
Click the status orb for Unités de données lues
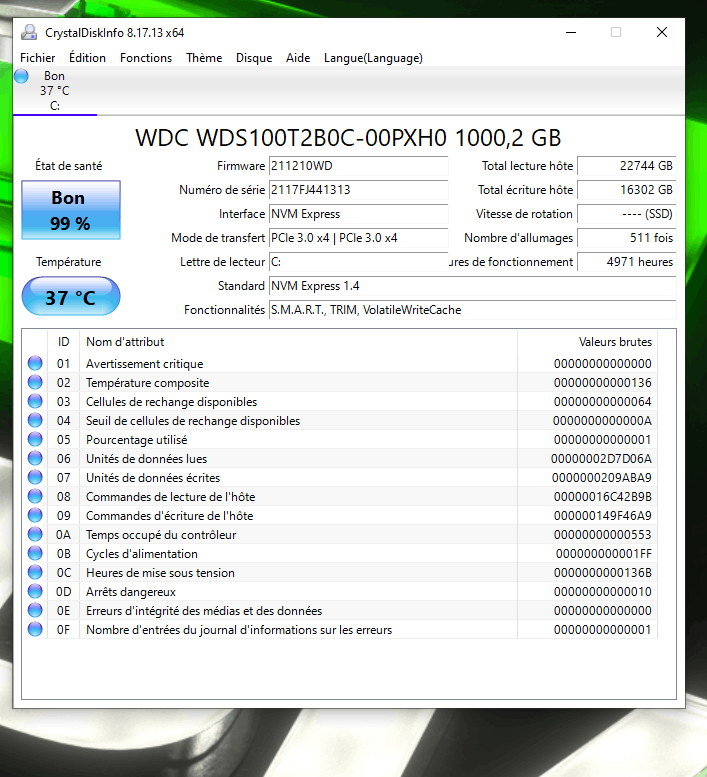[35, 458]
